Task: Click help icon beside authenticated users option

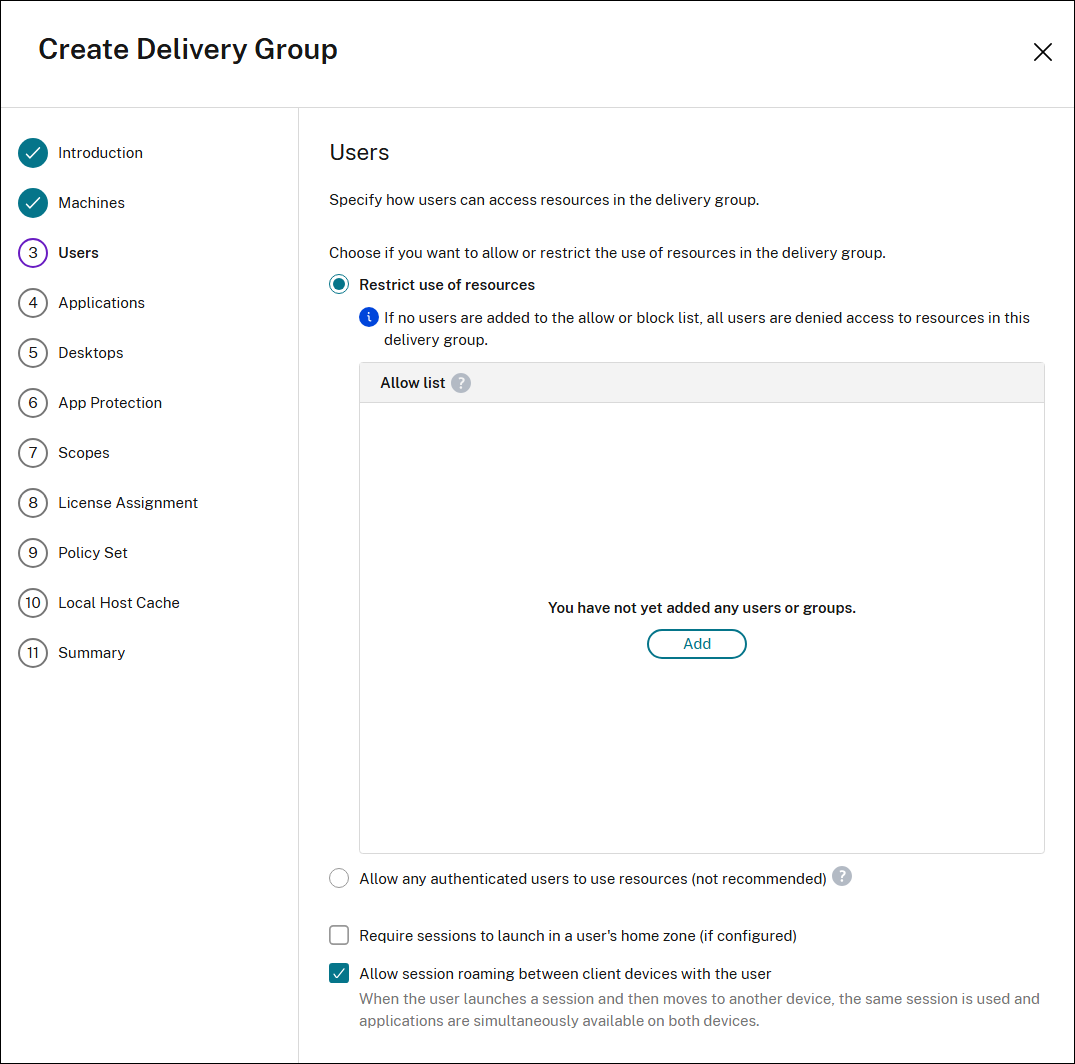Action: point(842,877)
